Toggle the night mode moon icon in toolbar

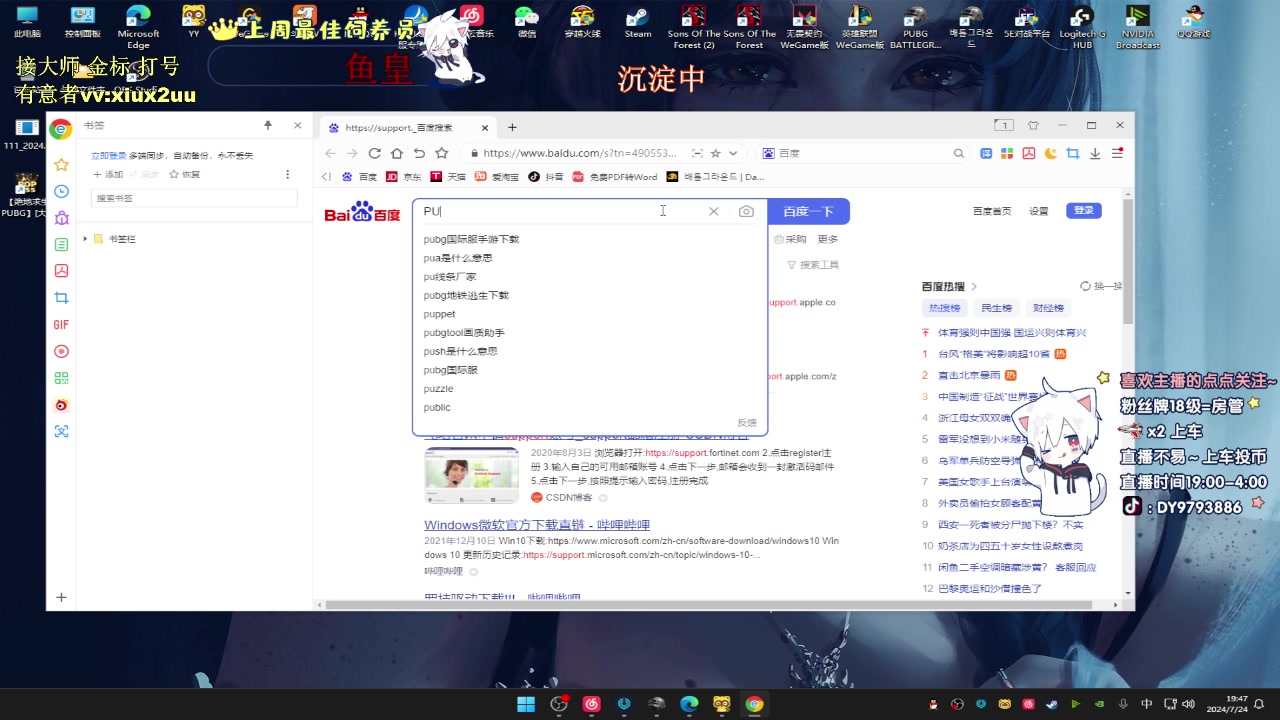click(x=1050, y=153)
